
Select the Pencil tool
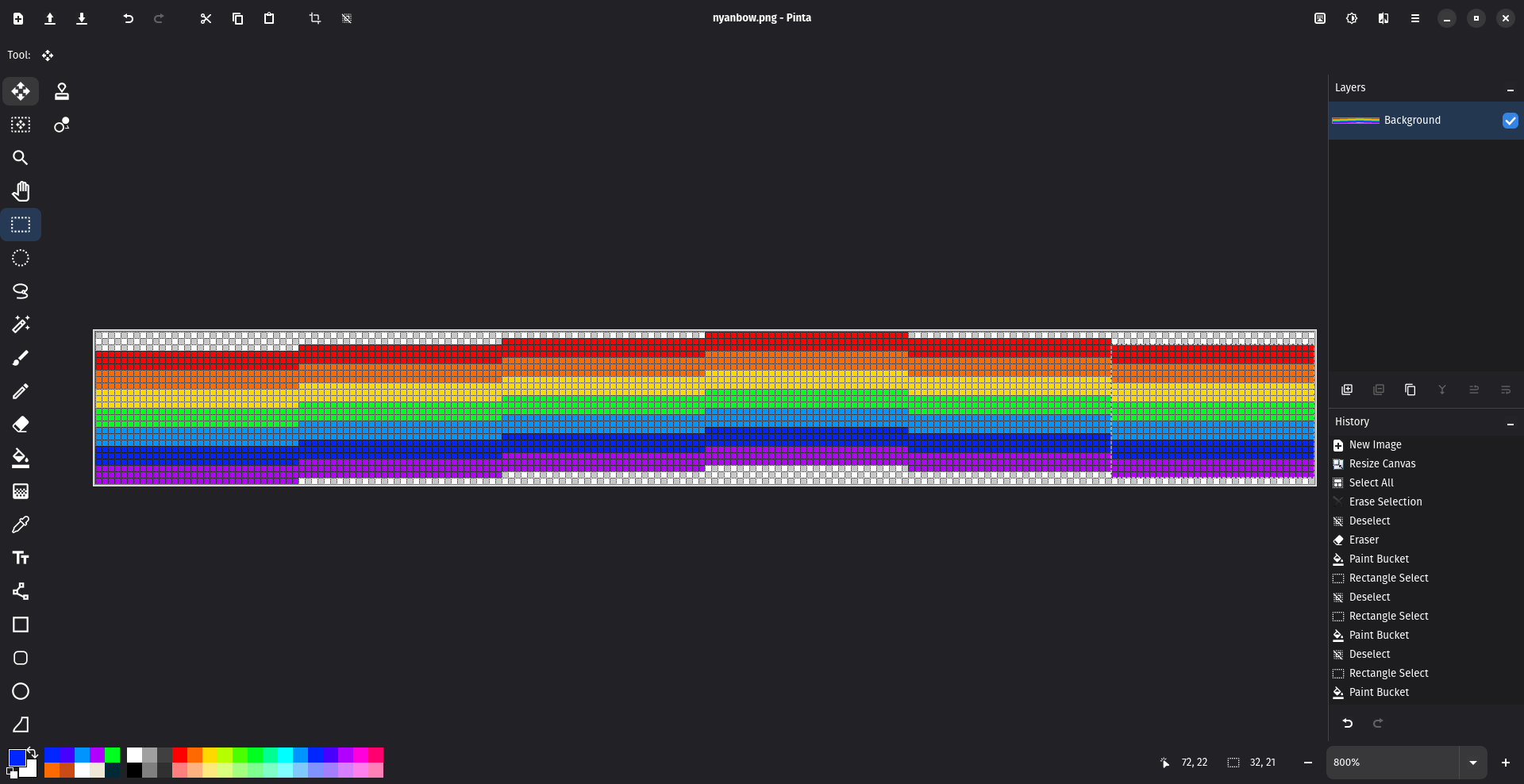coord(21,391)
